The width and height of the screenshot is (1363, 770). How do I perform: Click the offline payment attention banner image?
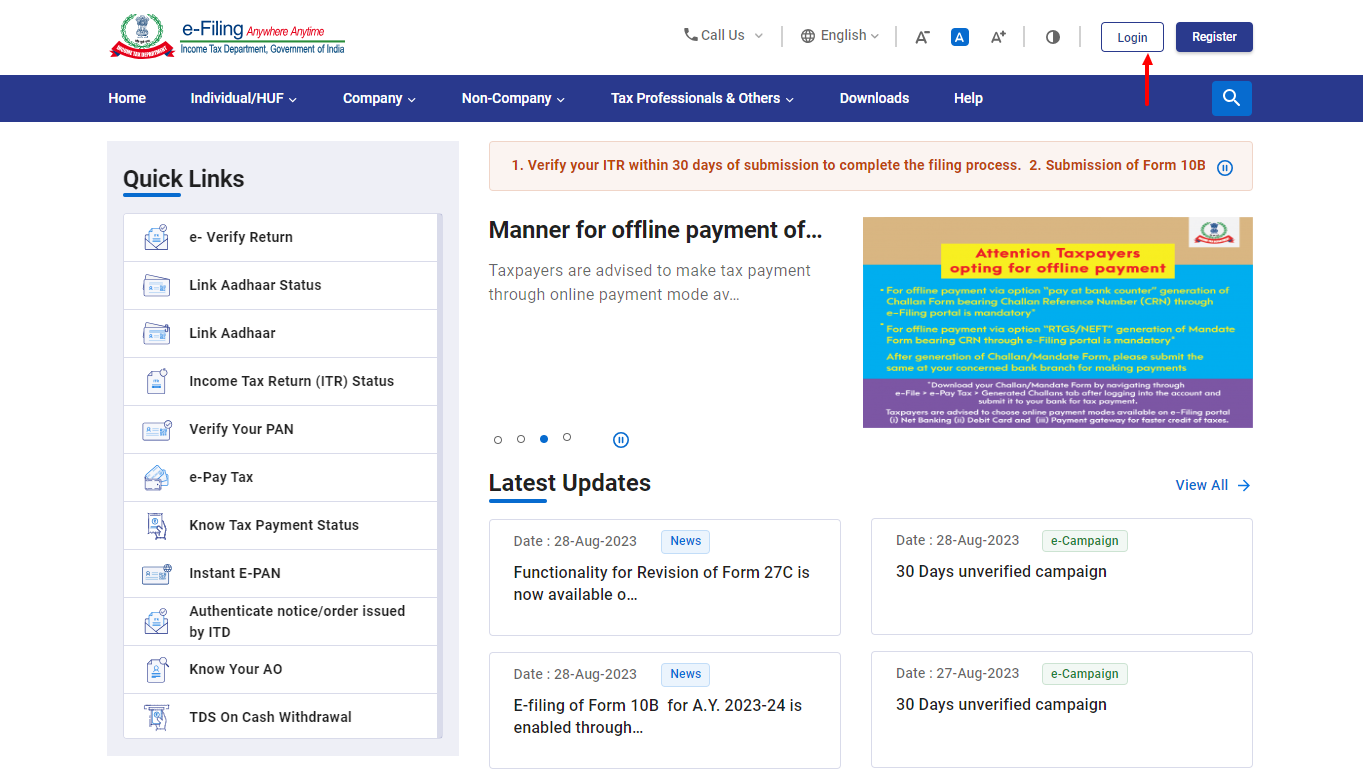[x=1057, y=322]
